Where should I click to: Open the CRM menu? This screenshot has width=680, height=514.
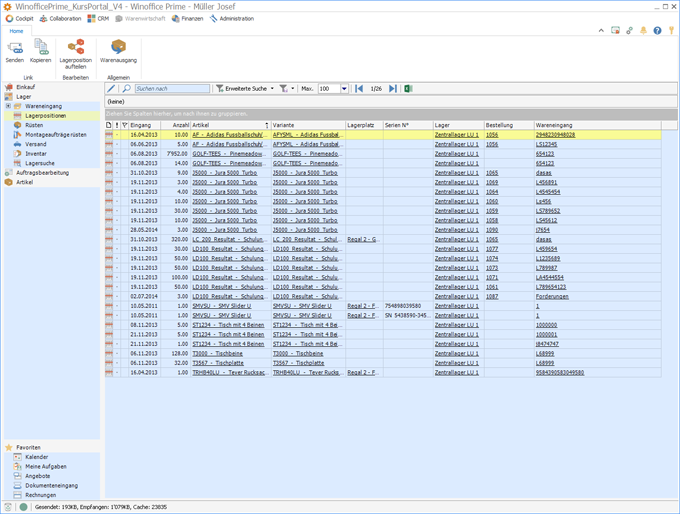click(98, 19)
